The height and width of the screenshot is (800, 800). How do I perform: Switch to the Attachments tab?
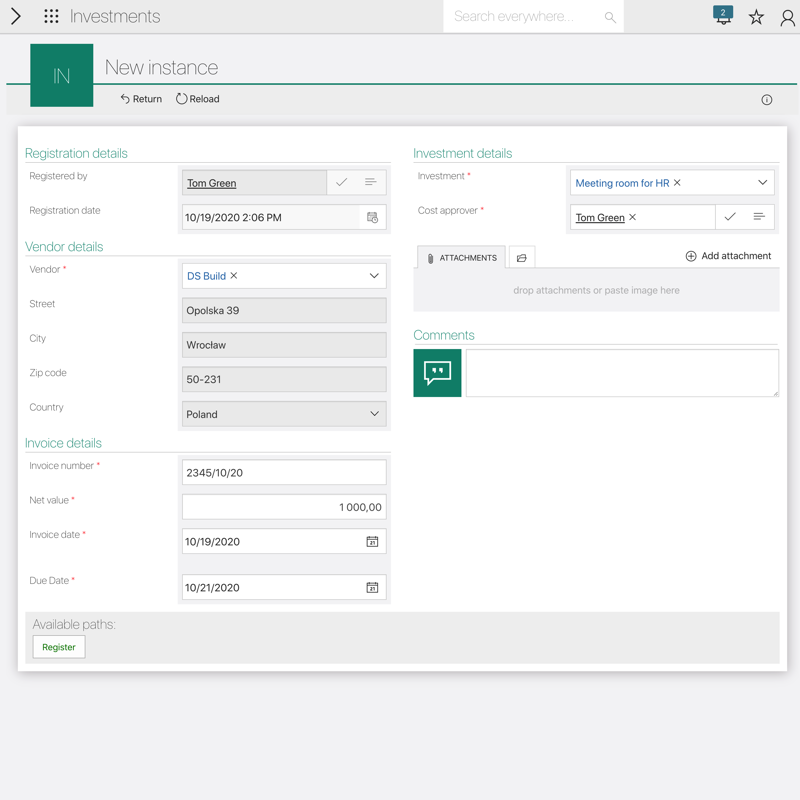(461, 258)
